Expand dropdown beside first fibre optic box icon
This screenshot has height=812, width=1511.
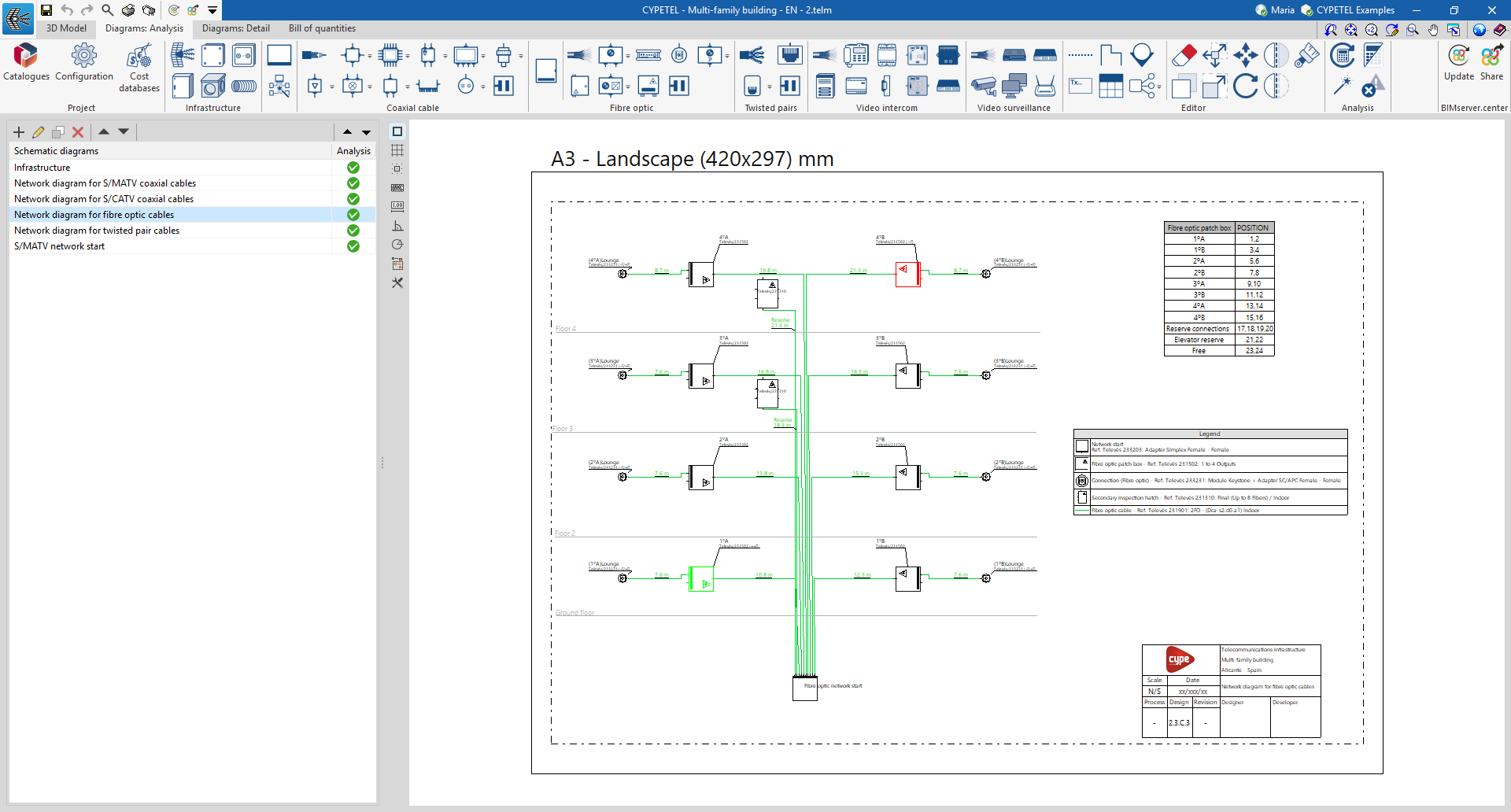click(x=628, y=56)
